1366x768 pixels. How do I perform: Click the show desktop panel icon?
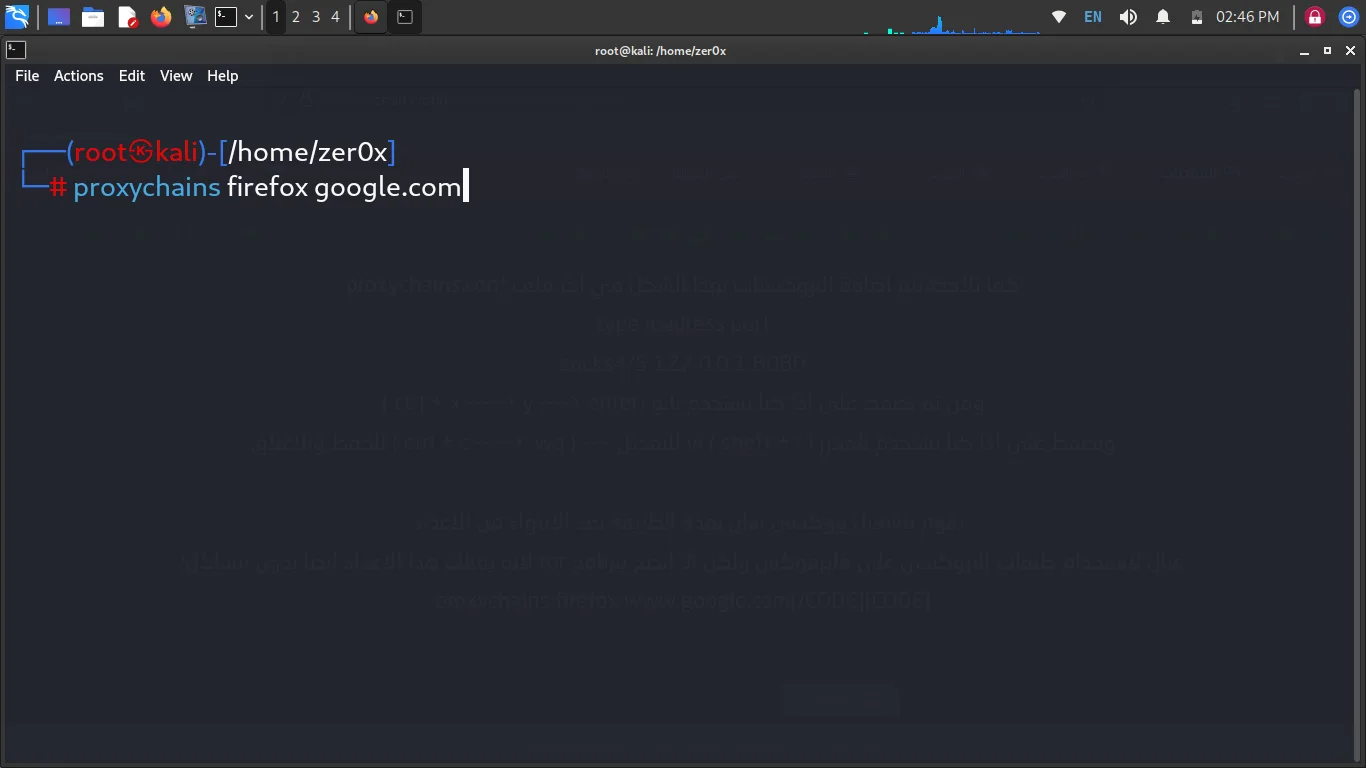pos(59,17)
